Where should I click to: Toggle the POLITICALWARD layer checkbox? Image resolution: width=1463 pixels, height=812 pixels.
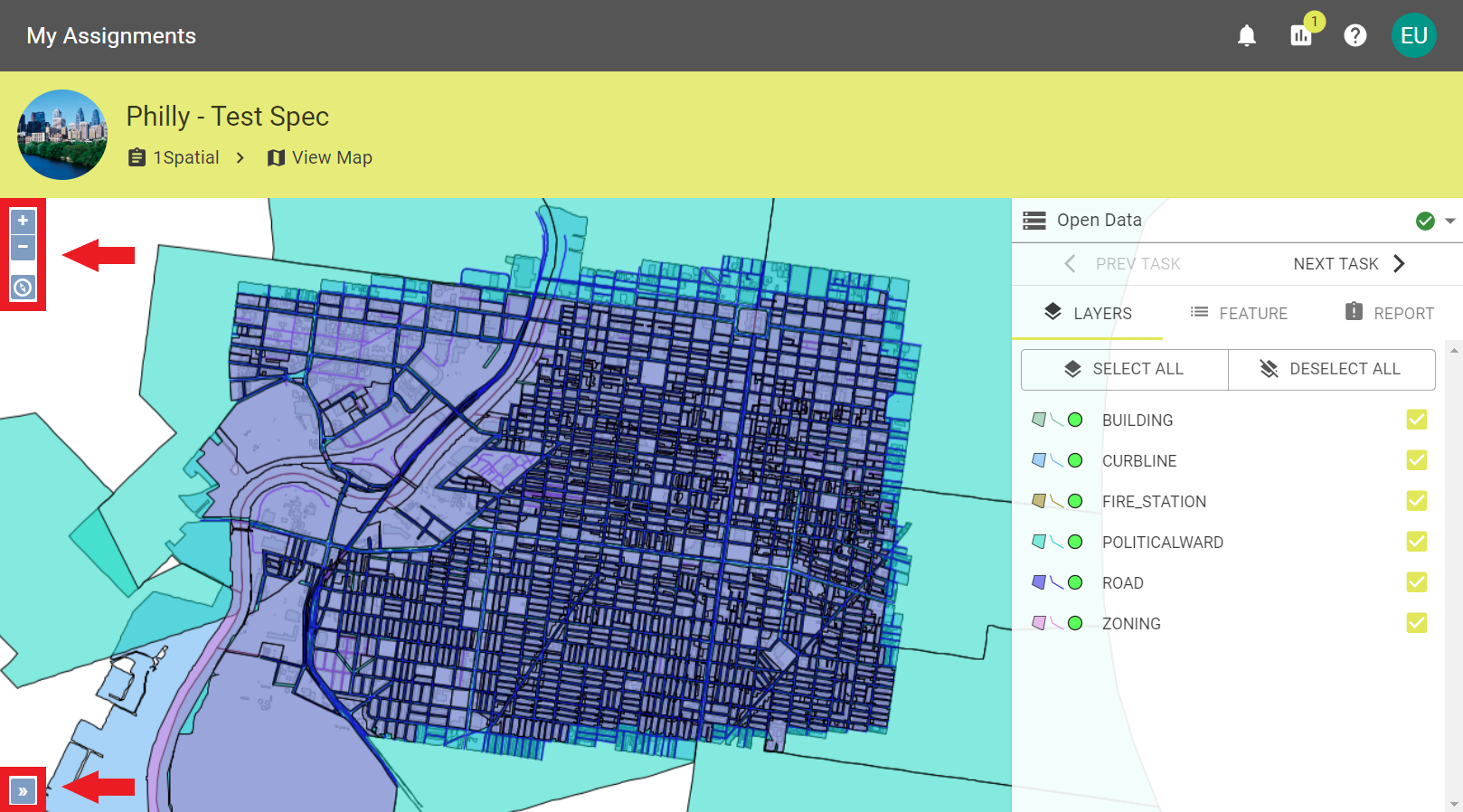[1417, 542]
